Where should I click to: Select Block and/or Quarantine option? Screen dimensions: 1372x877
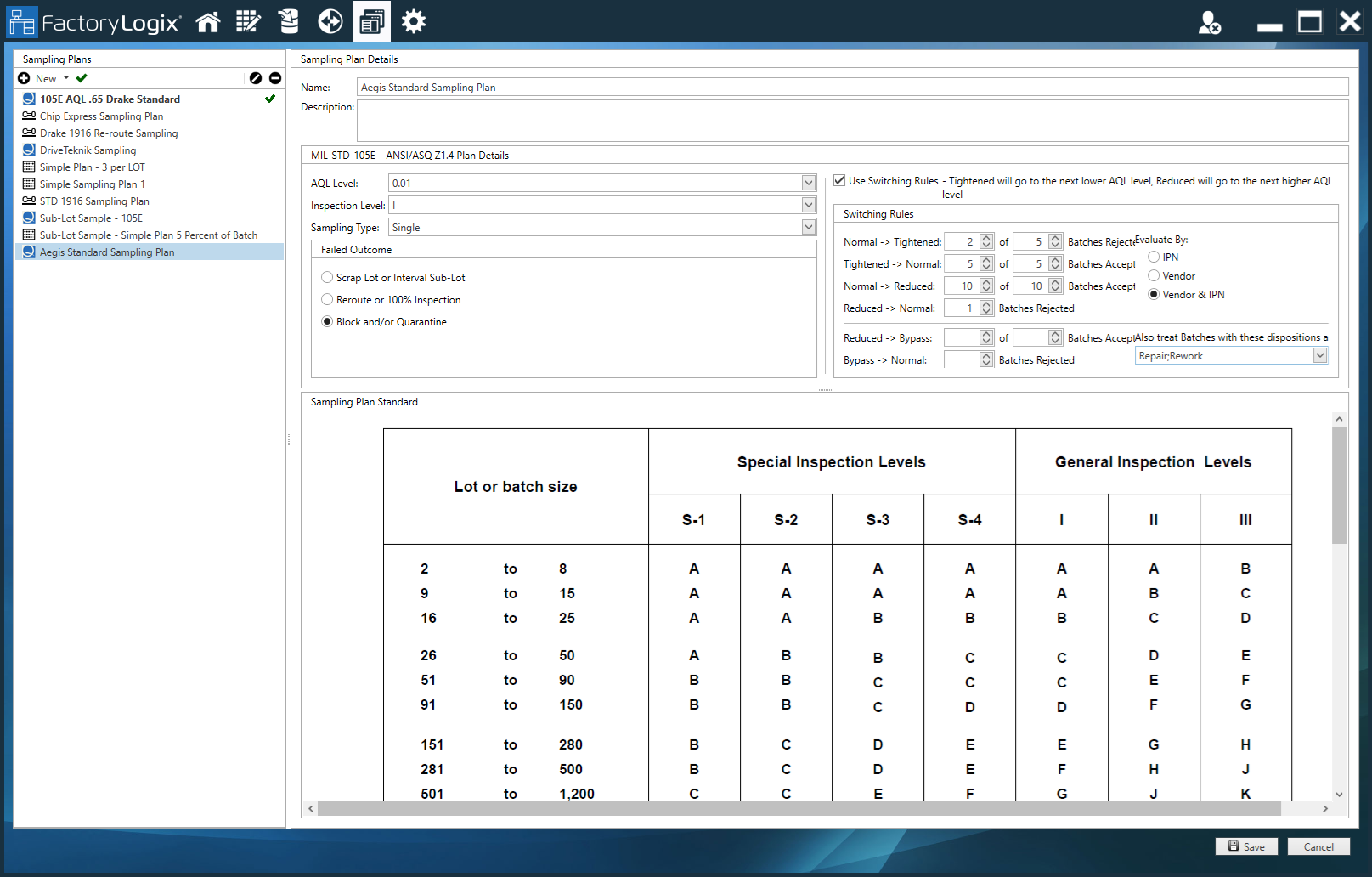[327, 321]
